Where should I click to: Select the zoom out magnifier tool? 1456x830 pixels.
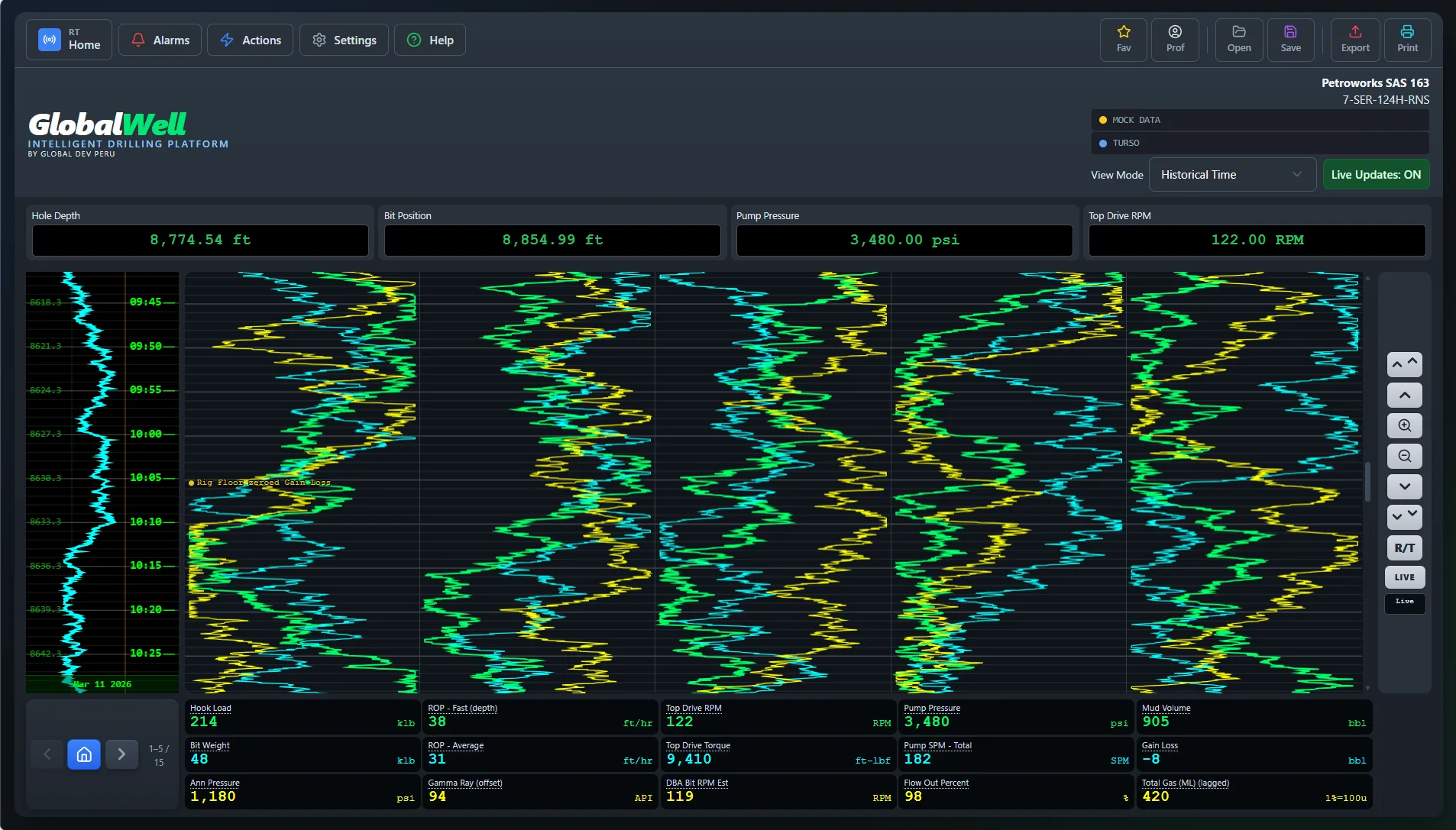click(x=1404, y=456)
